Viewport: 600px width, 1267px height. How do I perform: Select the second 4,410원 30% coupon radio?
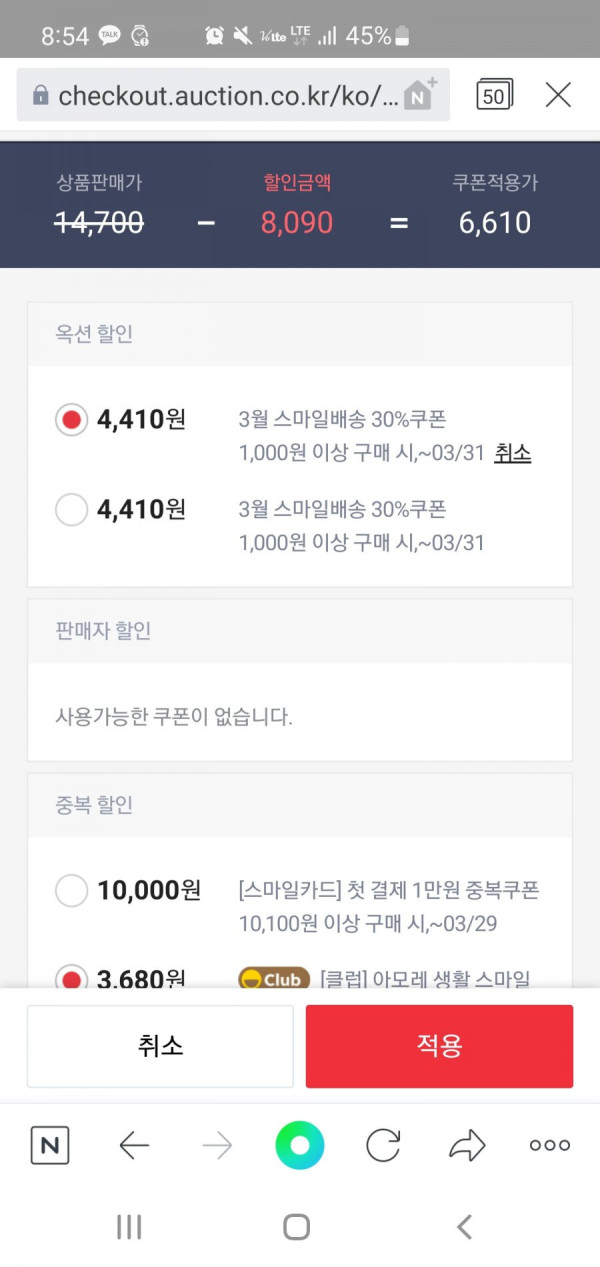72,510
